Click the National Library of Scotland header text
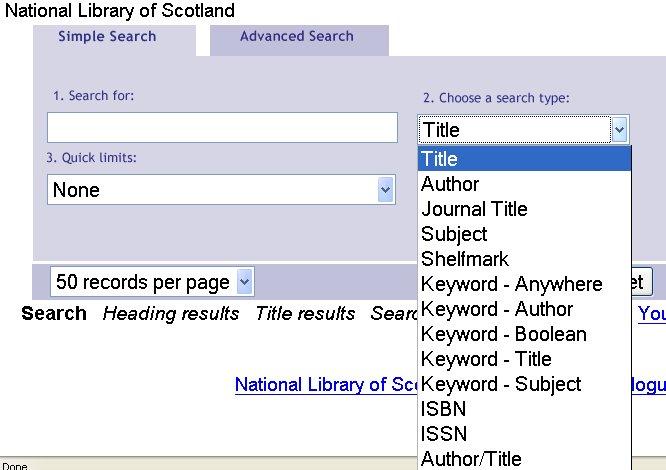Screen dimensions: 666x470 pyautogui.click(x=120, y=11)
